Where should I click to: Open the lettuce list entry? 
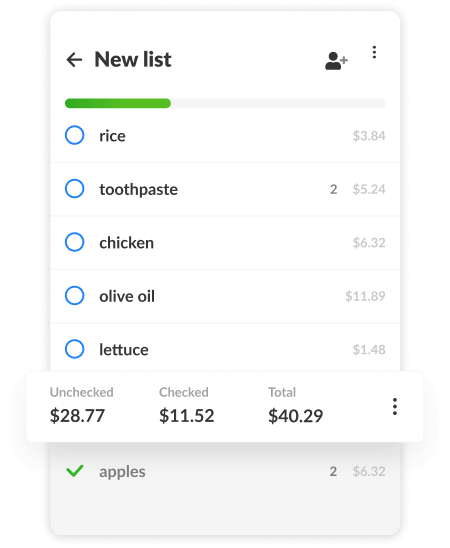[x=225, y=347]
